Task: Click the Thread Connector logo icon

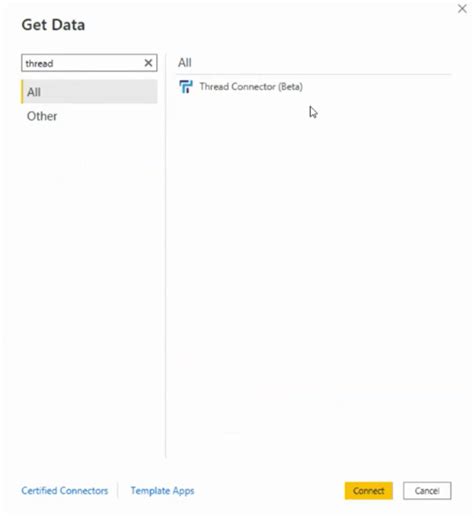Action: 186,87
